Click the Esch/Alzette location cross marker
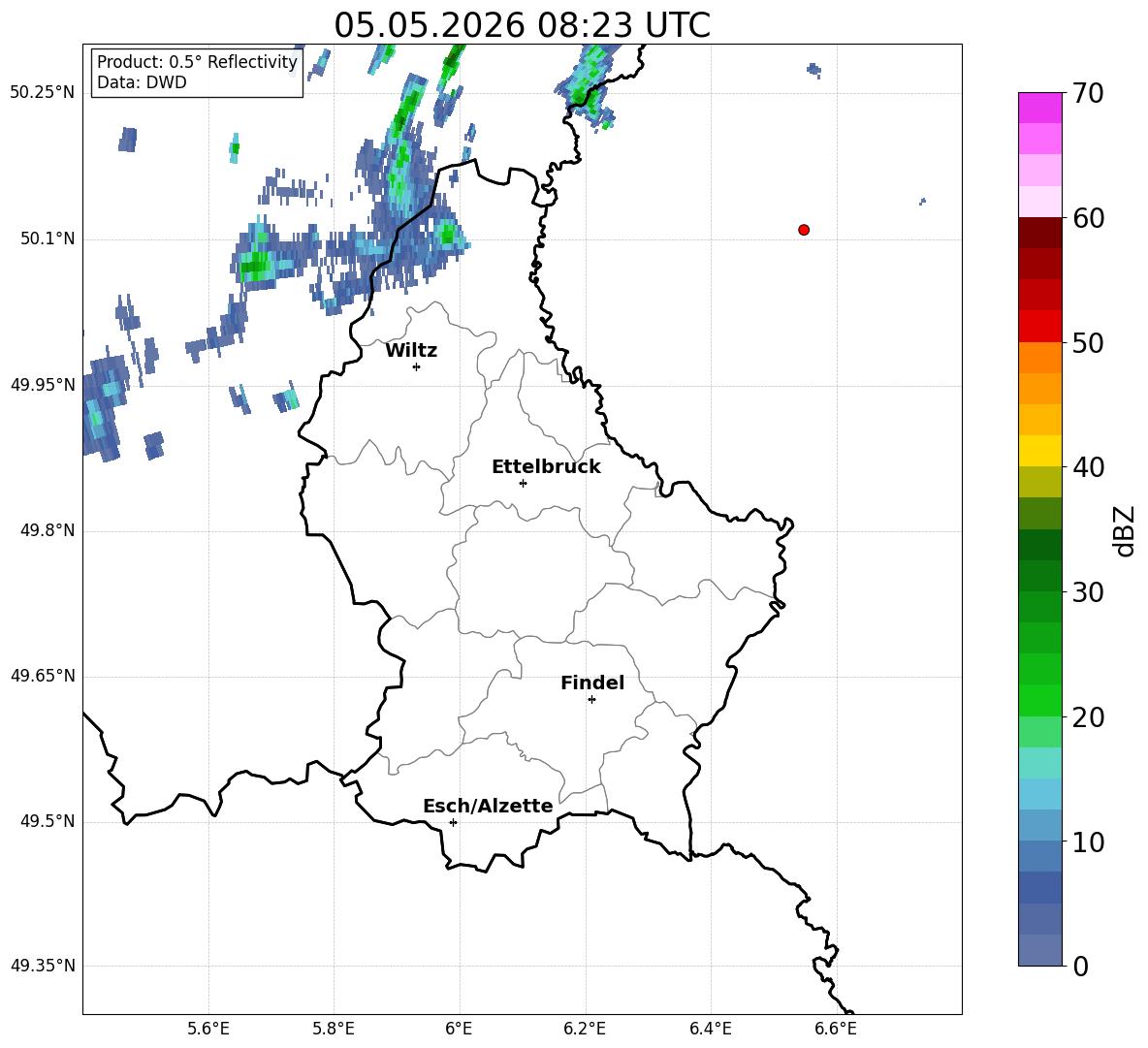The width and height of the screenshot is (1148, 1048). [x=453, y=822]
